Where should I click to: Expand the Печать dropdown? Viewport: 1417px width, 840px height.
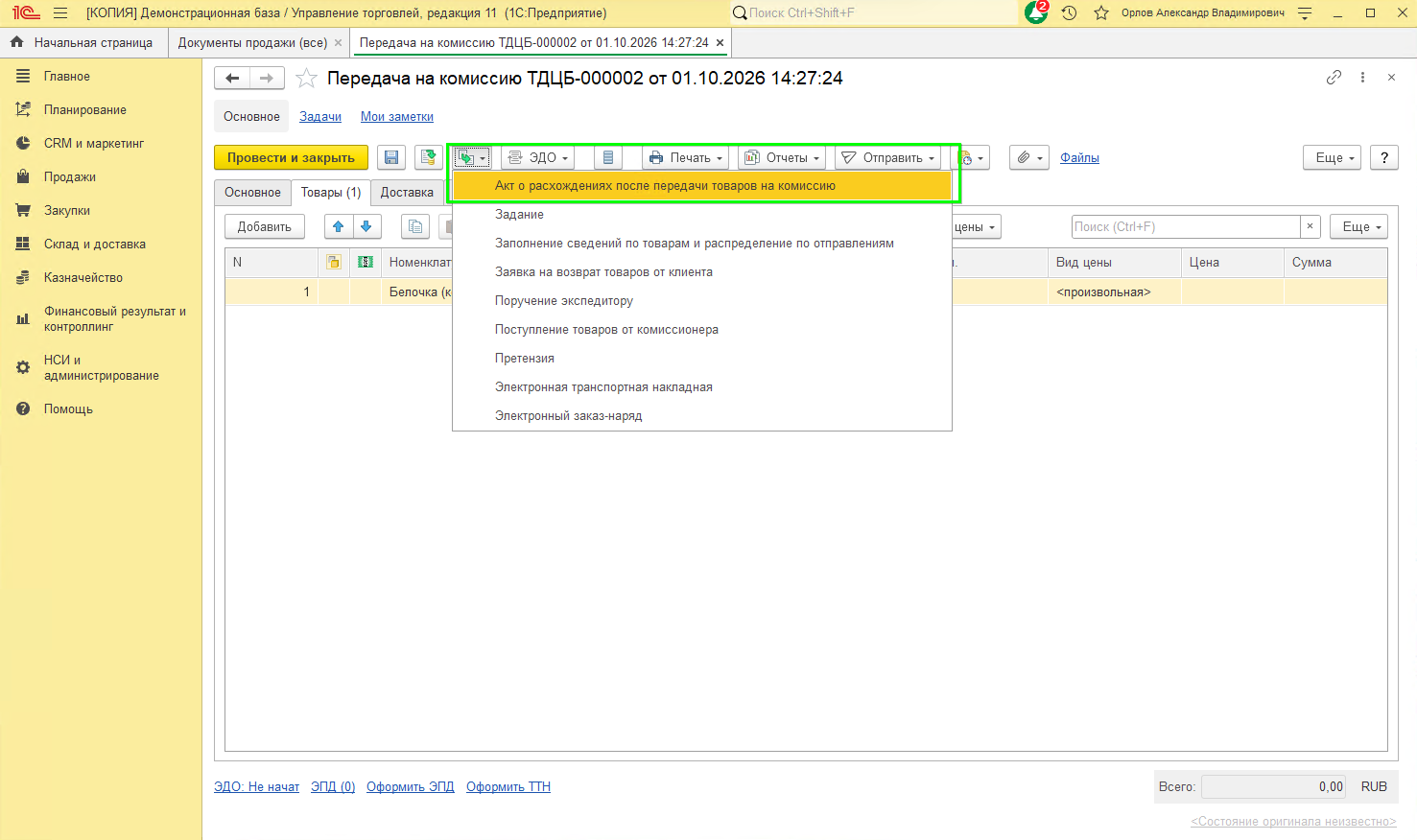pyautogui.click(x=685, y=158)
